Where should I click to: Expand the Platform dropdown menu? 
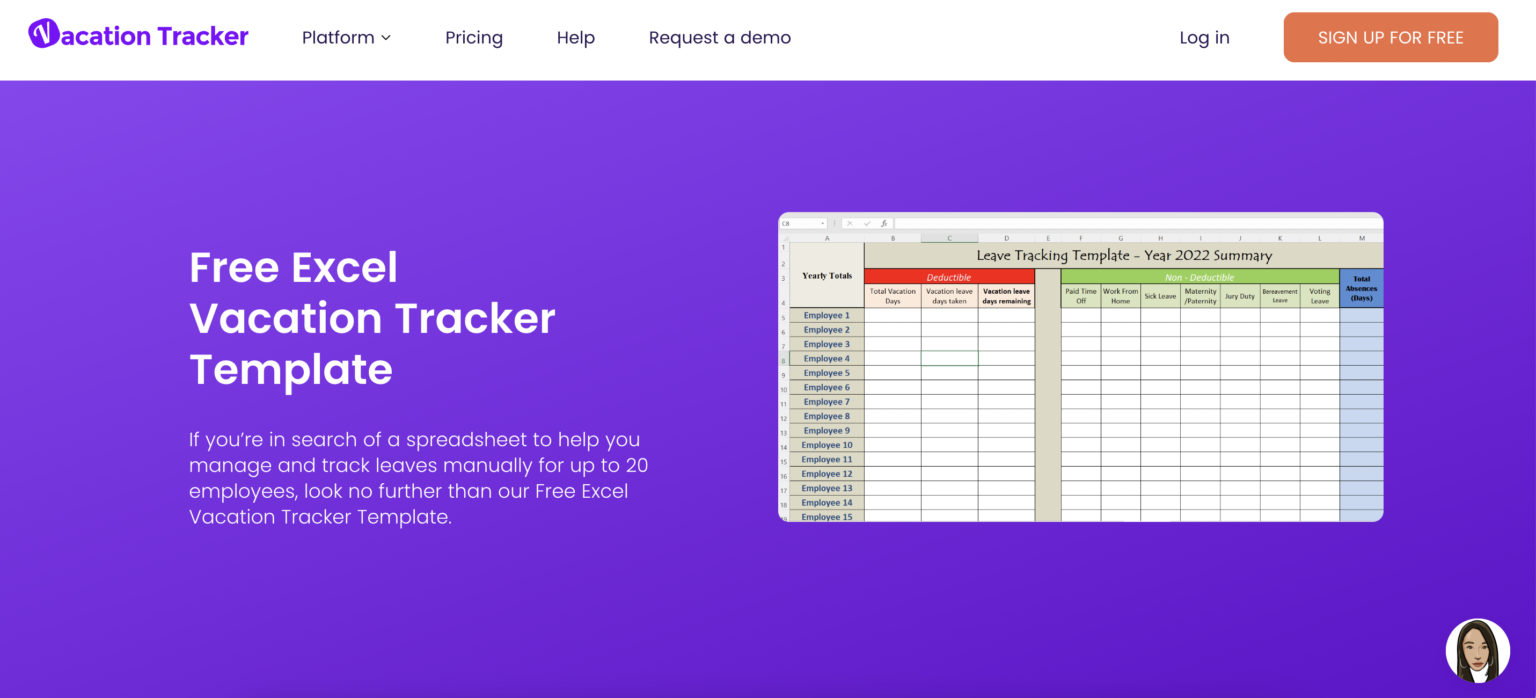click(346, 38)
